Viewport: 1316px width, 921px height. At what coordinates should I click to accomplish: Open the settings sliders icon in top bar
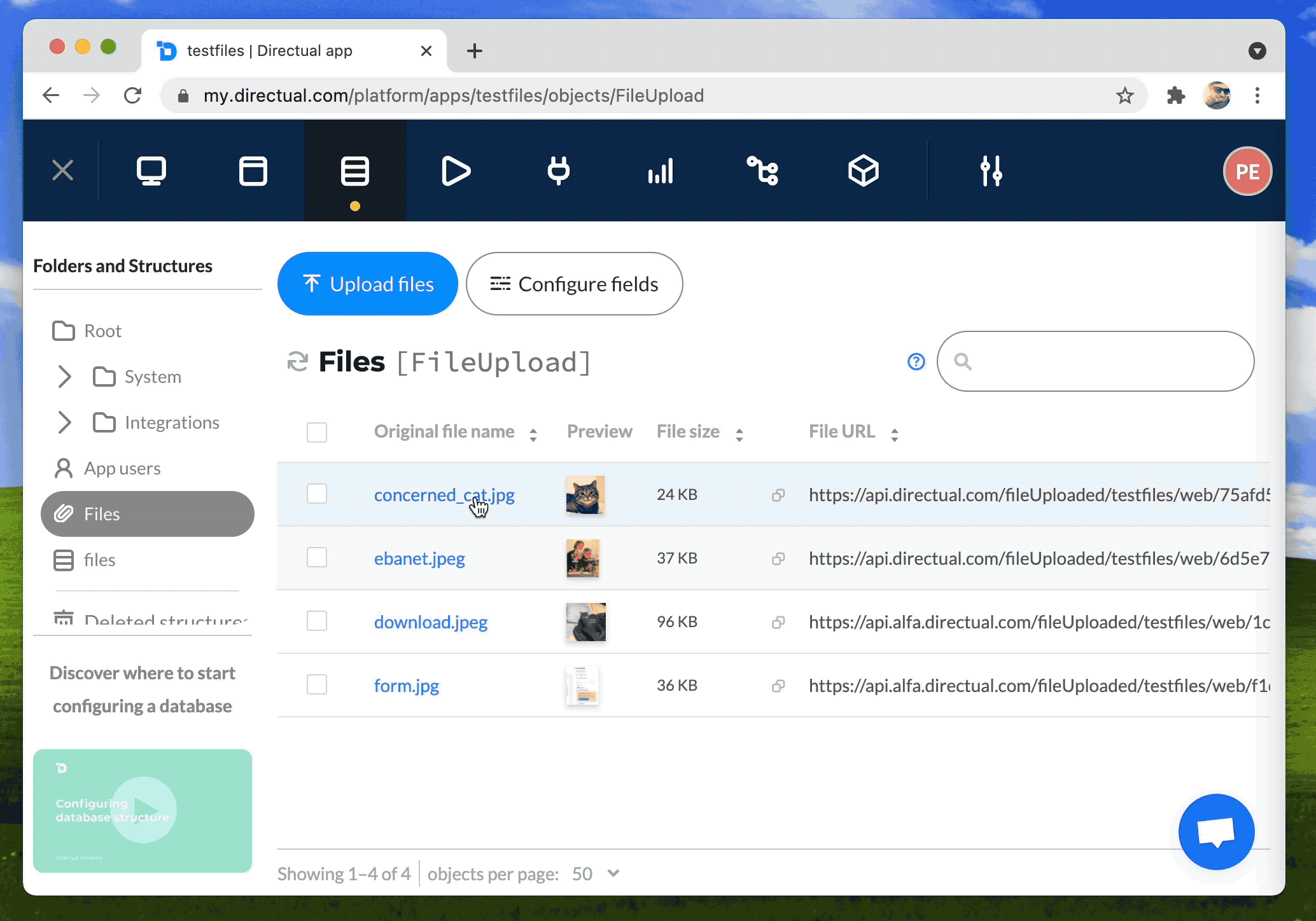[991, 170]
